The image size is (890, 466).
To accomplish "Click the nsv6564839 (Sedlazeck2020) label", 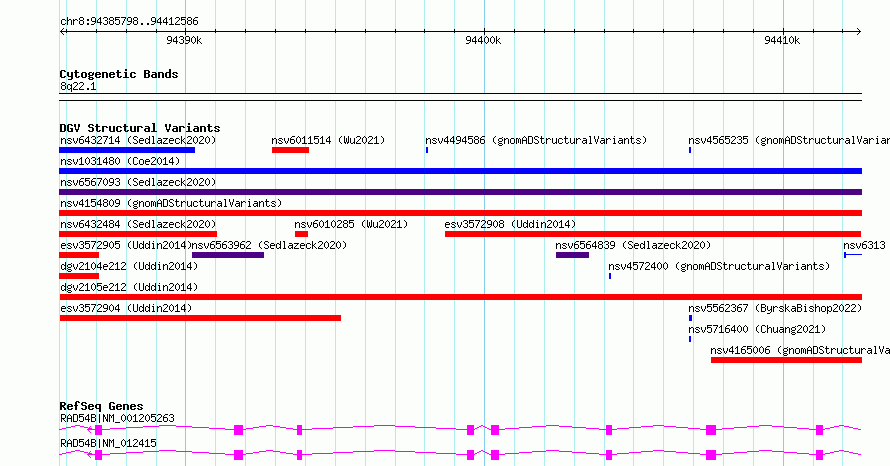I will pos(633,245).
